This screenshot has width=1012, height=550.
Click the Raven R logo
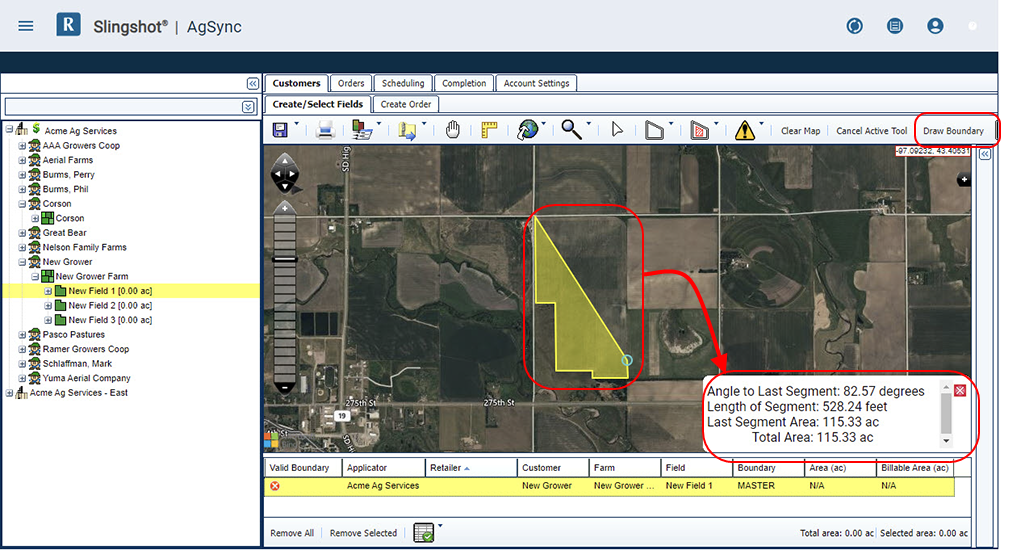coord(68,25)
